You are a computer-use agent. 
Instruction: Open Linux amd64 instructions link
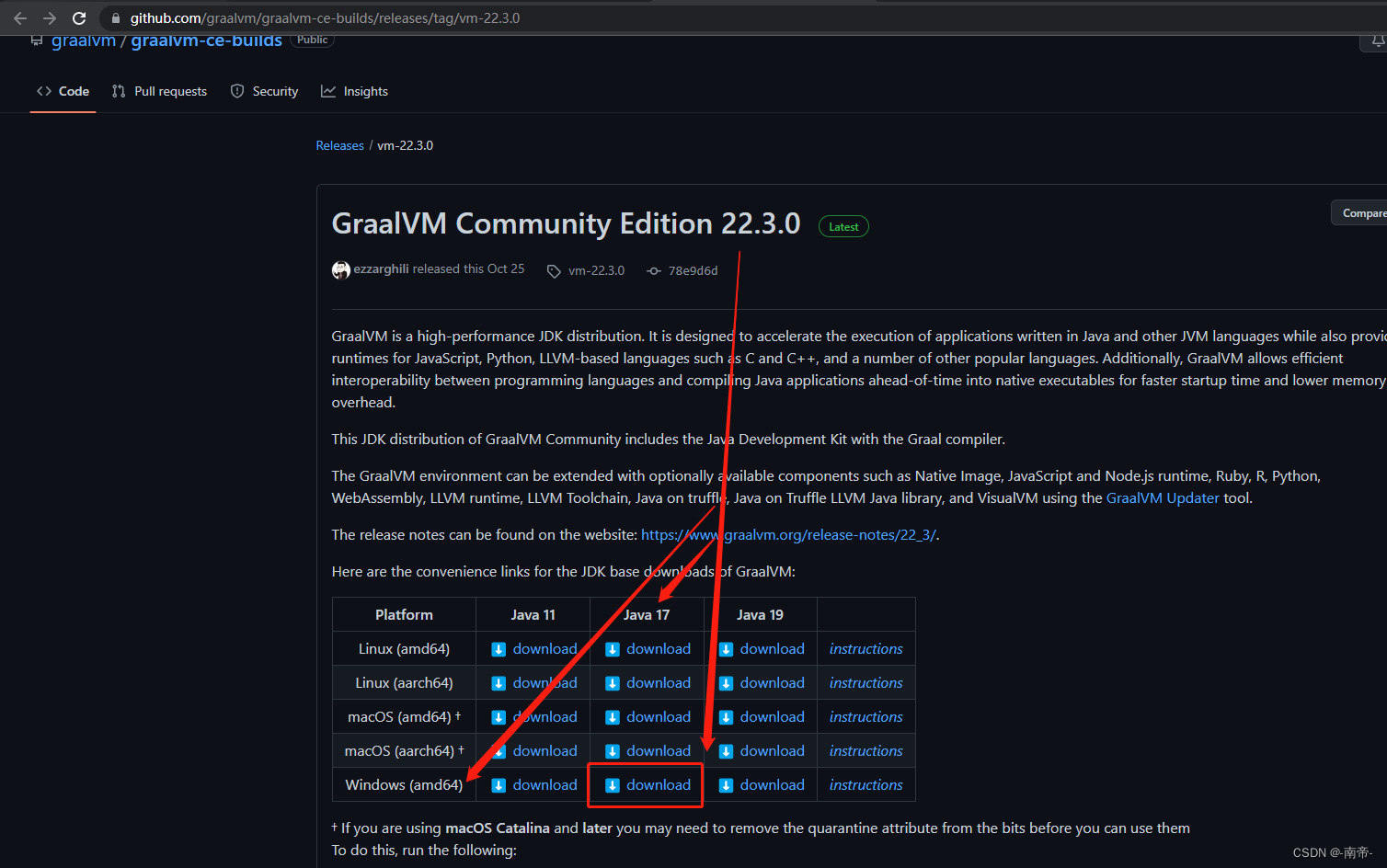[865, 648]
